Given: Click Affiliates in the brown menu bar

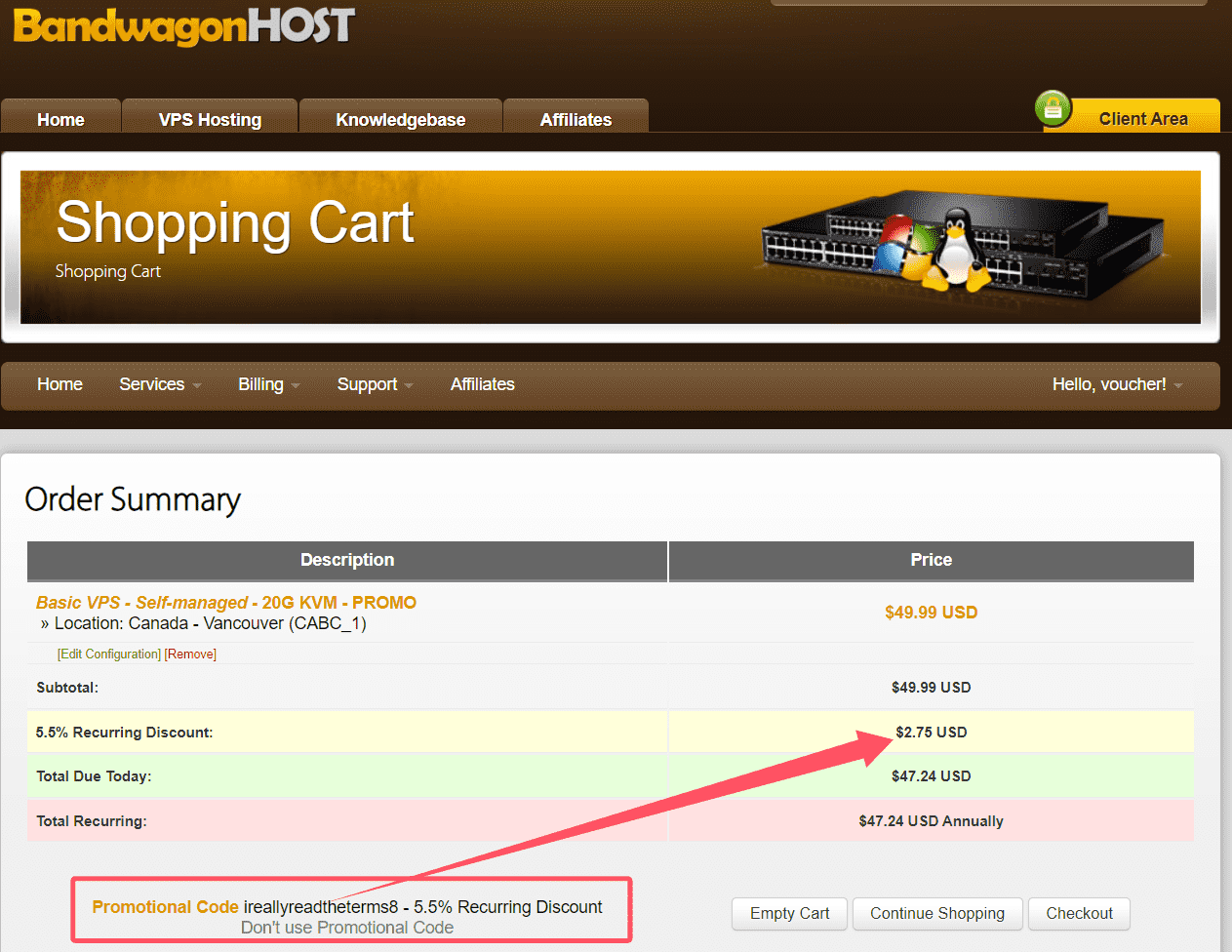Looking at the screenshot, I should click(482, 384).
